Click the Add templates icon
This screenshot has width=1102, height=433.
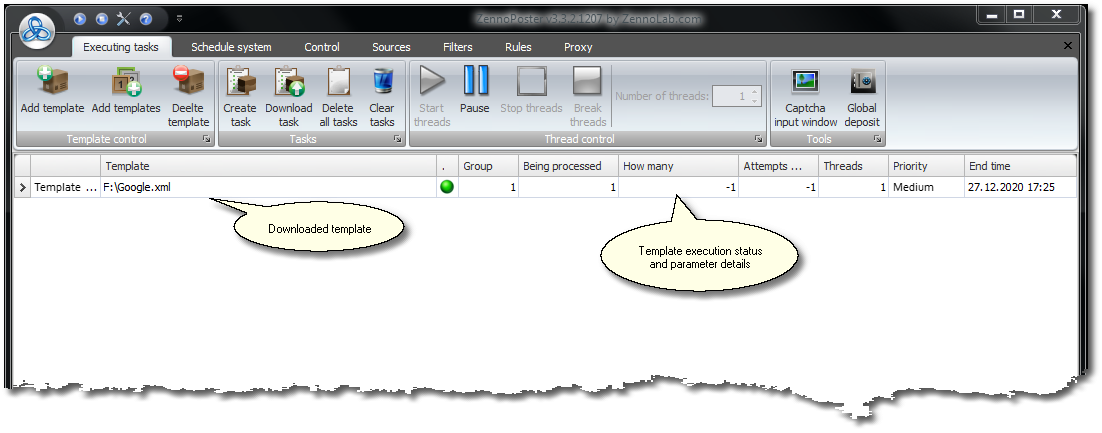(x=126, y=82)
